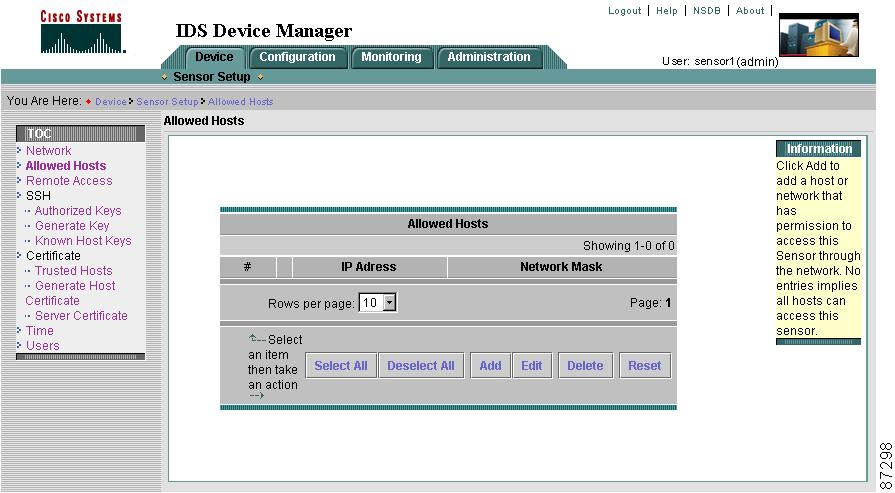Select the Sensor Setup submenu item
The image size is (895, 493).
[x=212, y=77]
